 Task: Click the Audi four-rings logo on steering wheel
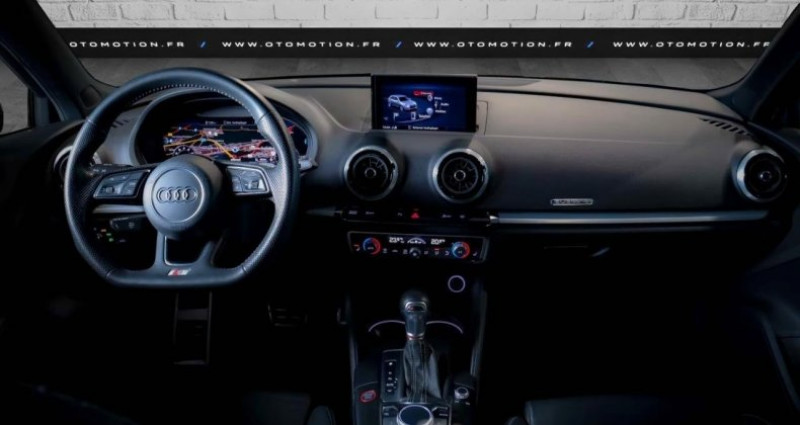[x=179, y=193]
